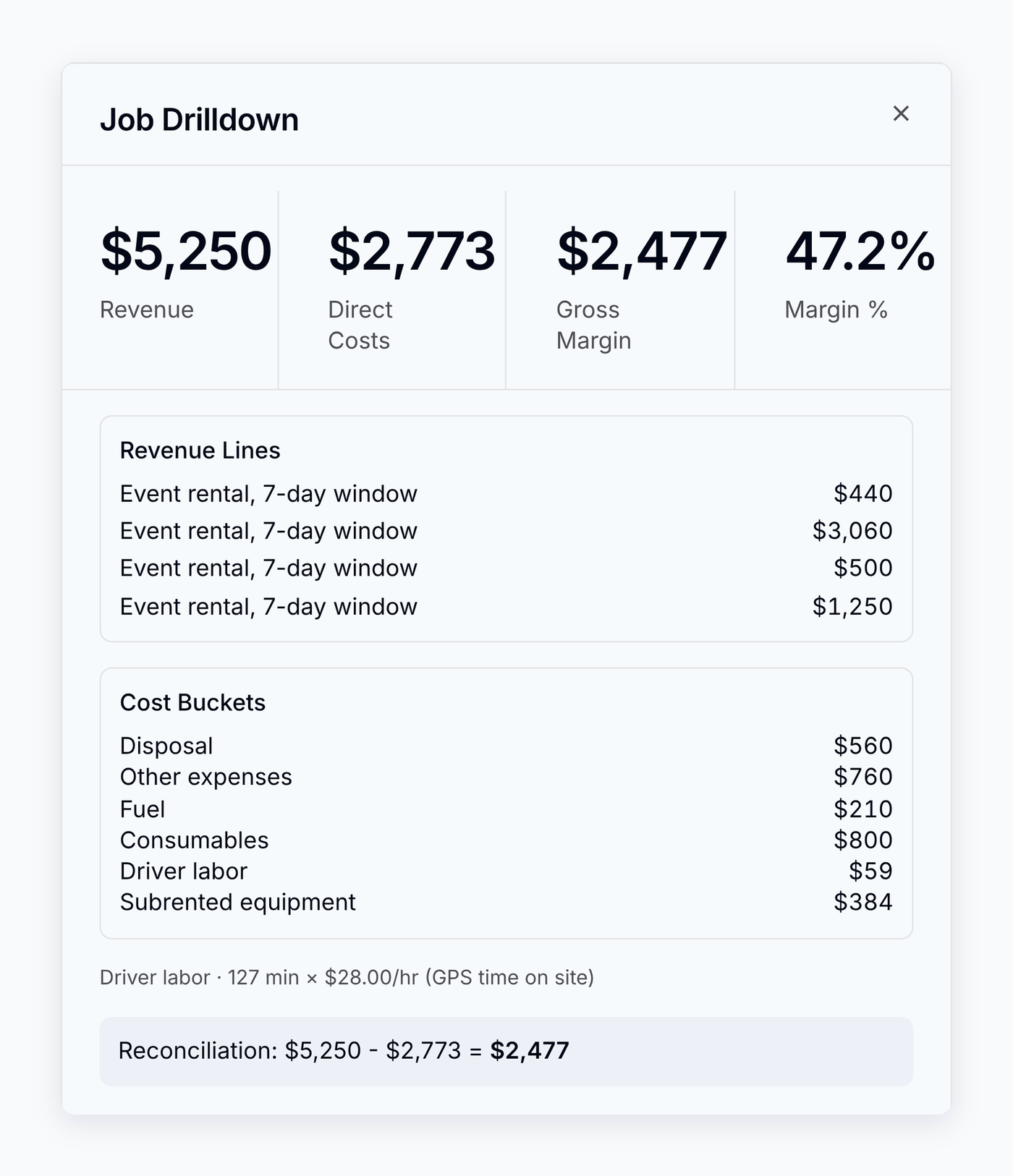Image resolution: width=1013 pixels, height=1176 pixels.
Task: Select the Subrented equipment row label
Action: pyautogui.click(x=238, y=902)
